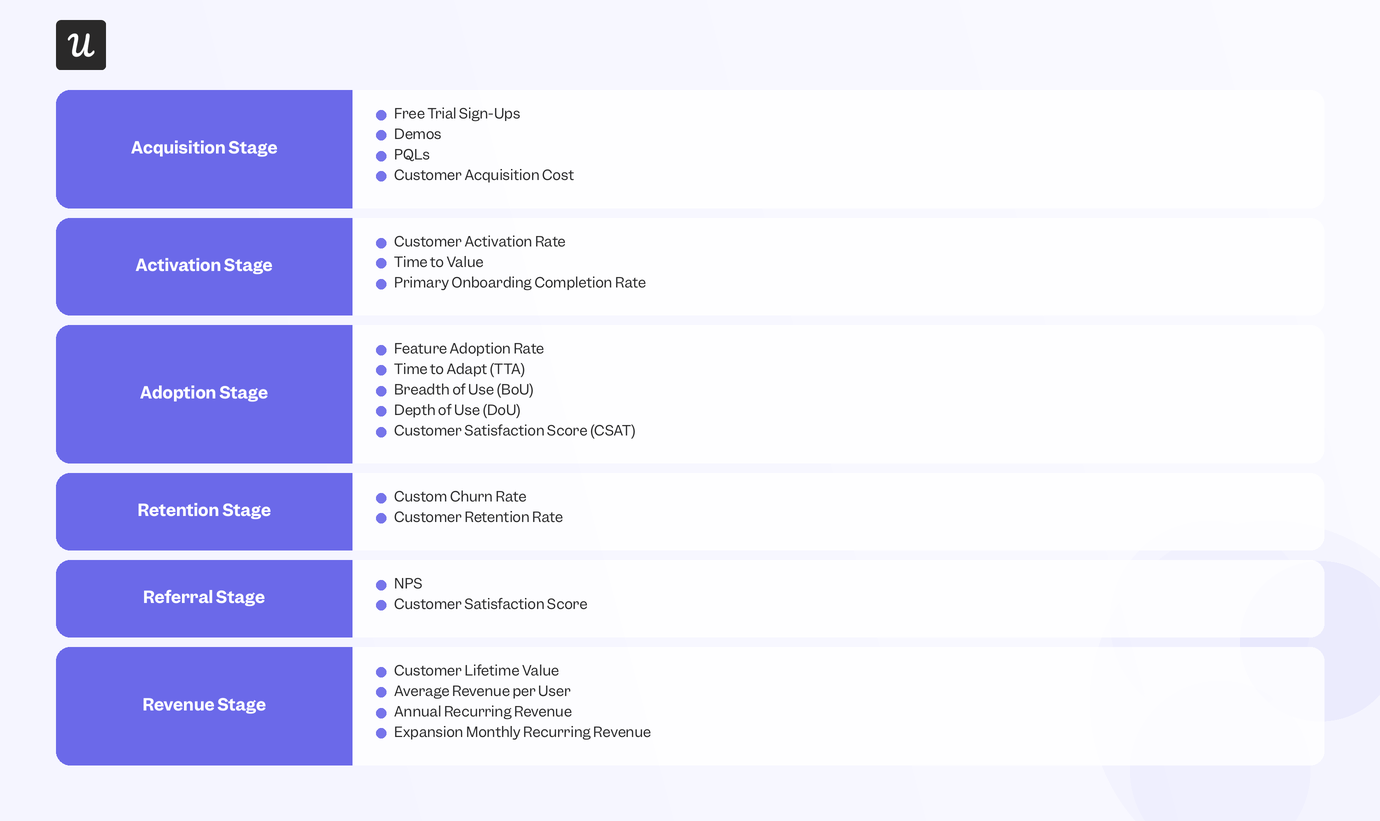This screenshot has width=1380, height=821.
Task: Click the Customer Acquisition Cost item
Action: coord(484,175)
